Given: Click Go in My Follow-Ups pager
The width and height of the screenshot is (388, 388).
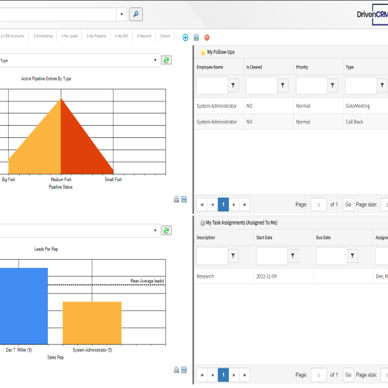Looking at the screenshot, I should coord(348,205).
